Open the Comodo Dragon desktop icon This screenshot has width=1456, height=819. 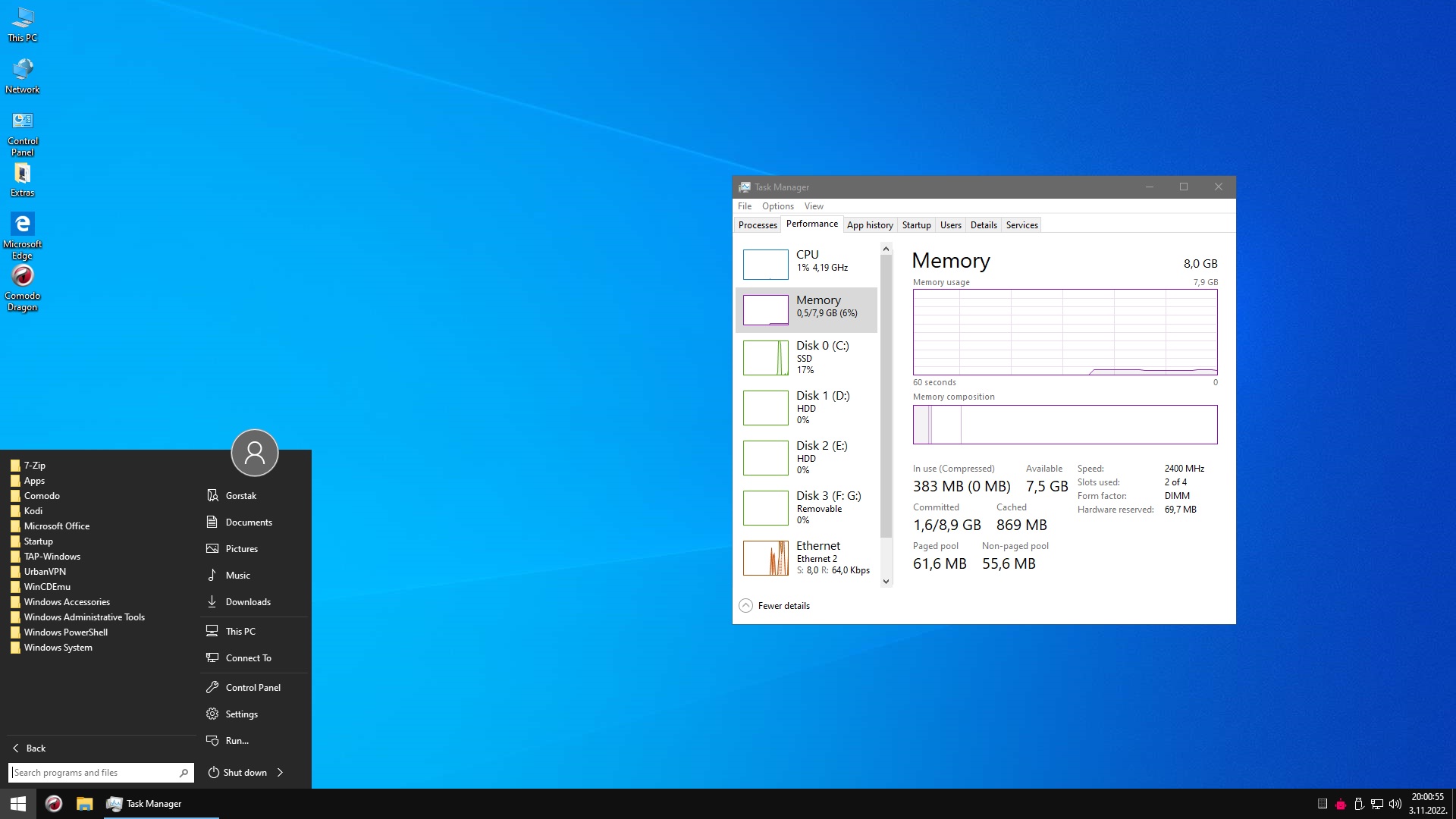(23, 277)
